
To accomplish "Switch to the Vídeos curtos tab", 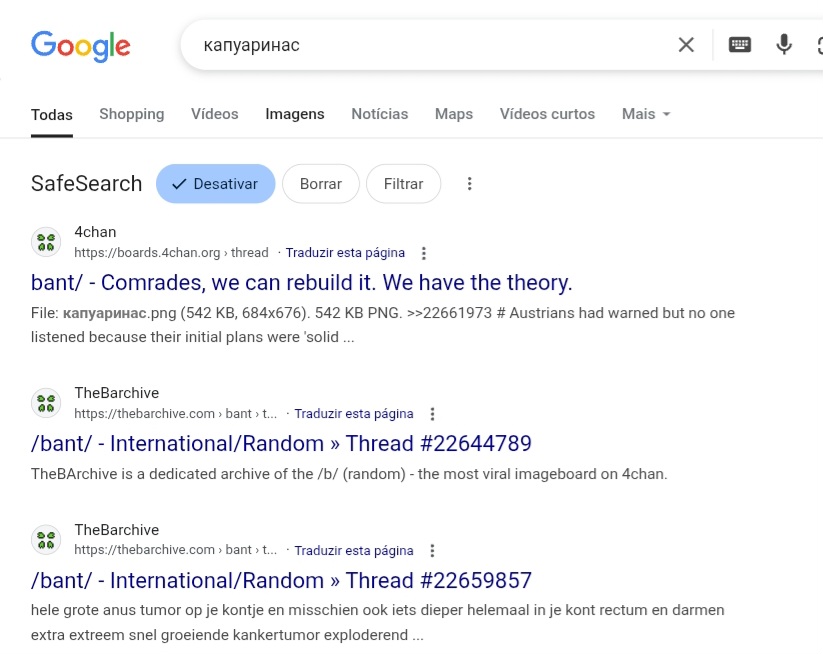I will [x=547, y=114].
